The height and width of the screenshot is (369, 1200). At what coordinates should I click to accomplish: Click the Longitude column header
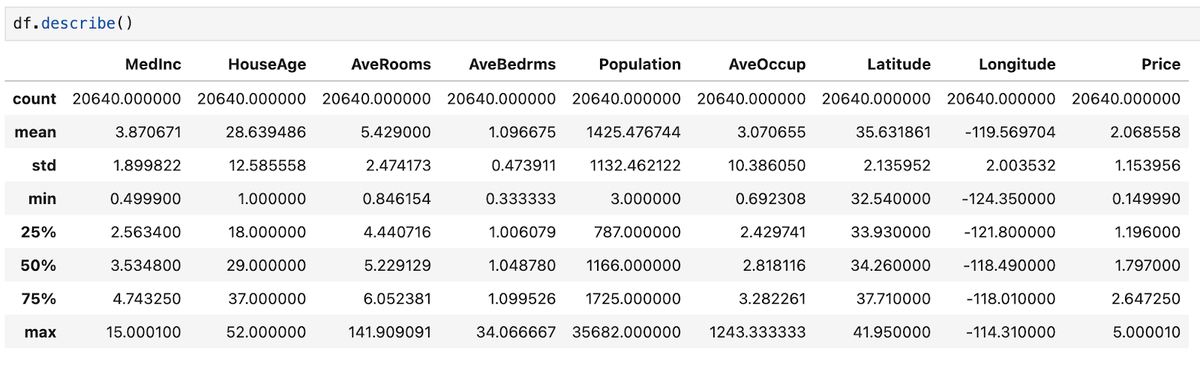click(1017, 64)
